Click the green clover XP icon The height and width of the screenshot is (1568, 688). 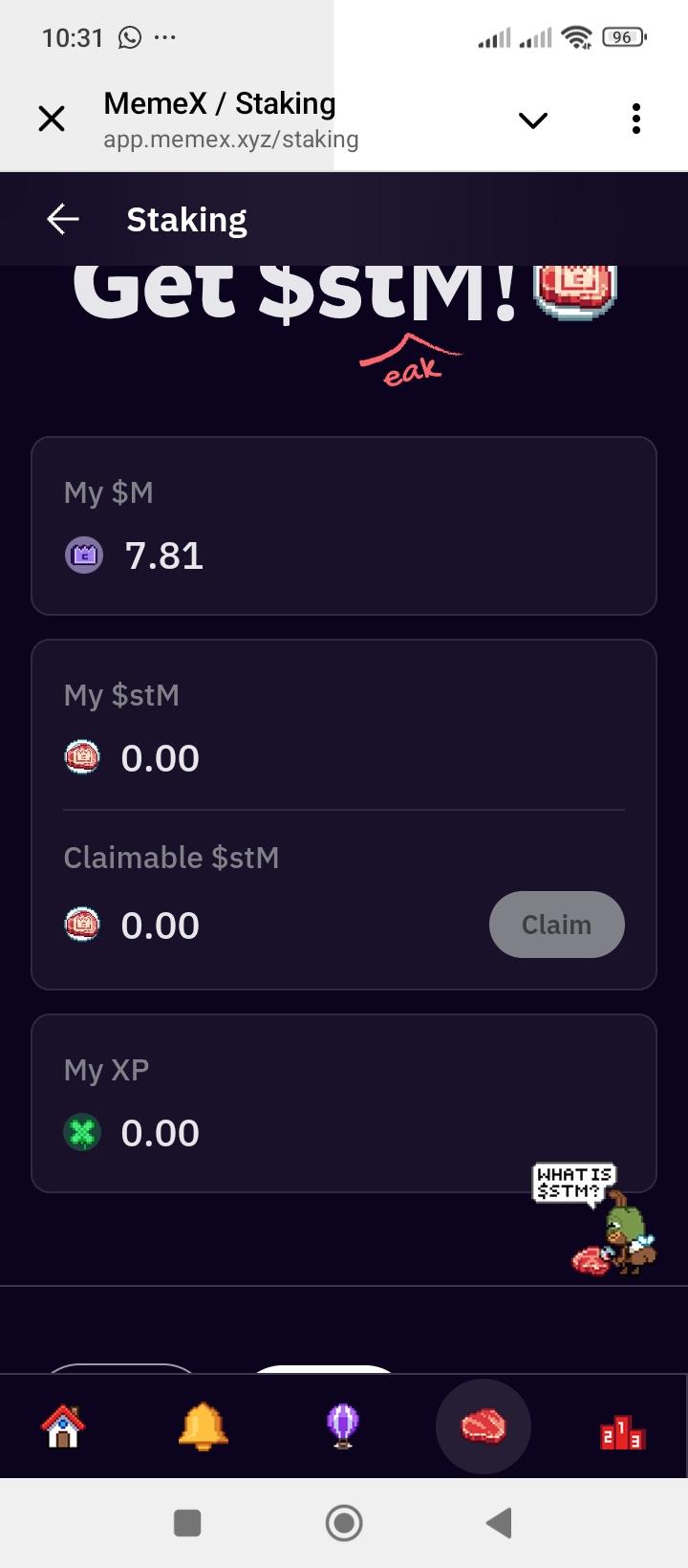click(x=82, y=1133)
